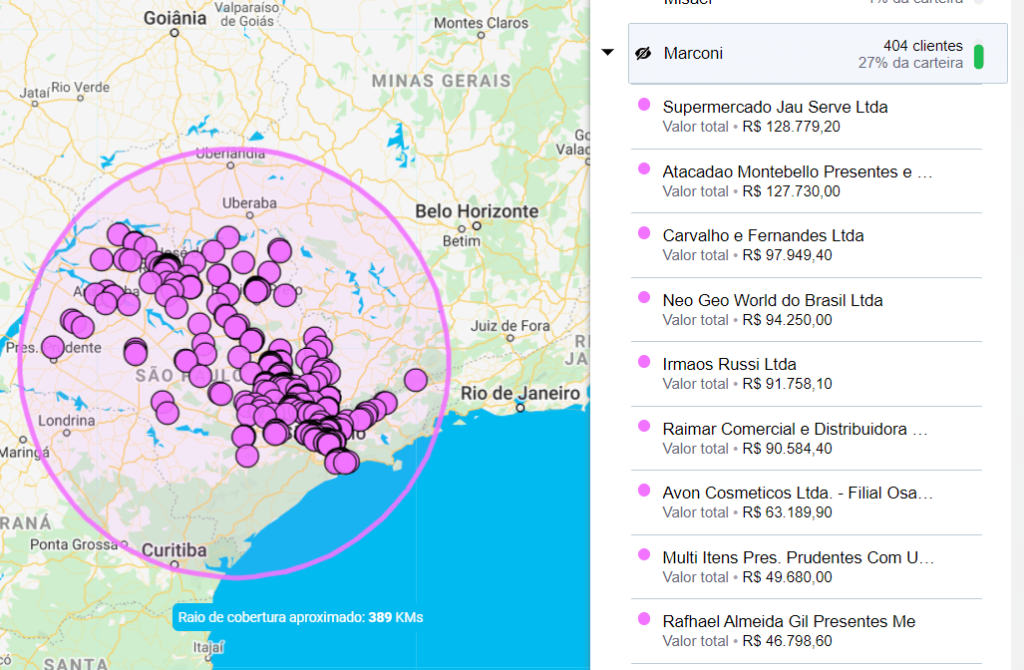
Task: Click the pink dot beside Neo Geo World do Brasil
Action: click(x=644, y=300)
